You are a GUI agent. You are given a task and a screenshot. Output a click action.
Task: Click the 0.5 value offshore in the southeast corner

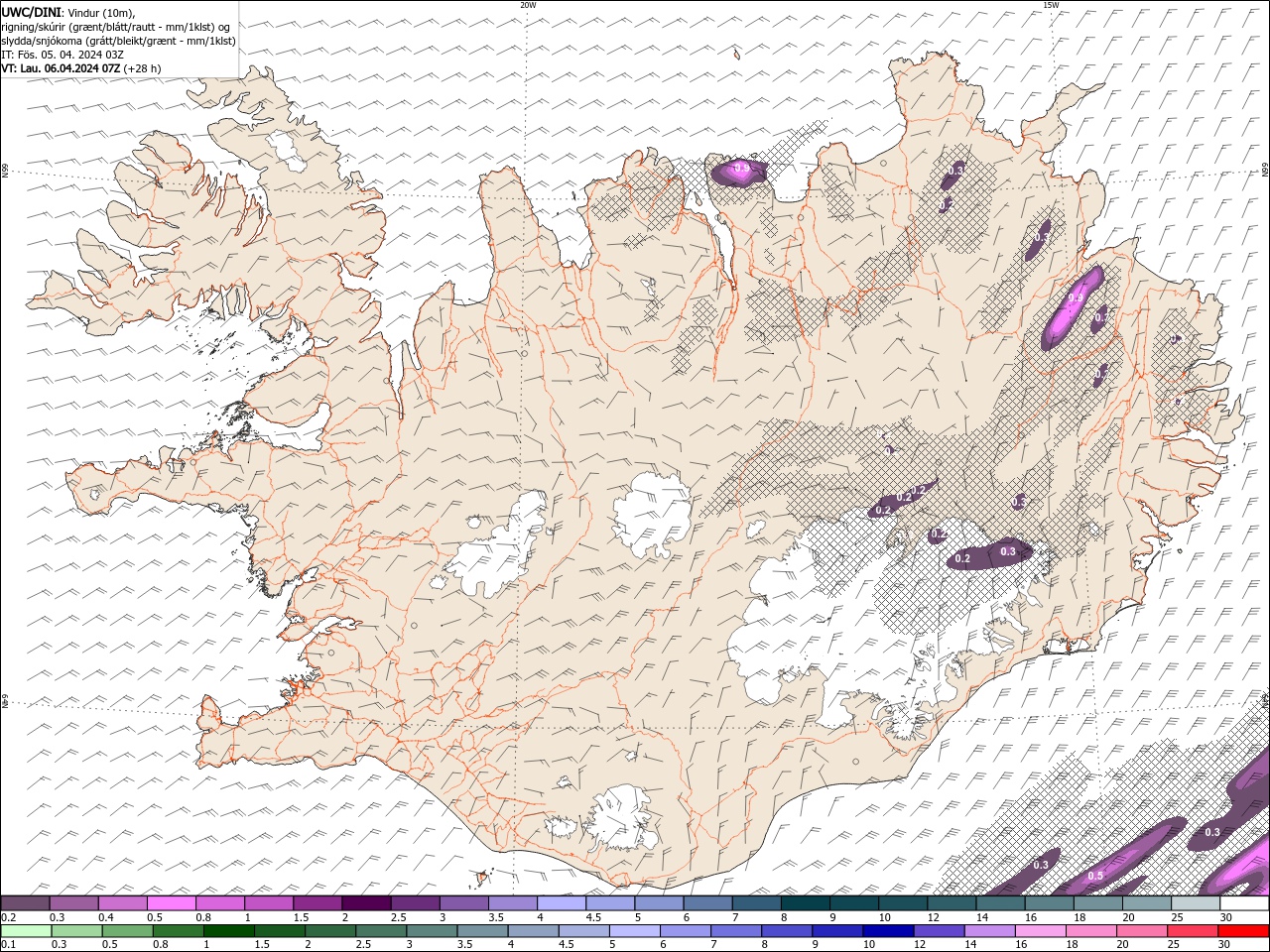point(1095,876)
